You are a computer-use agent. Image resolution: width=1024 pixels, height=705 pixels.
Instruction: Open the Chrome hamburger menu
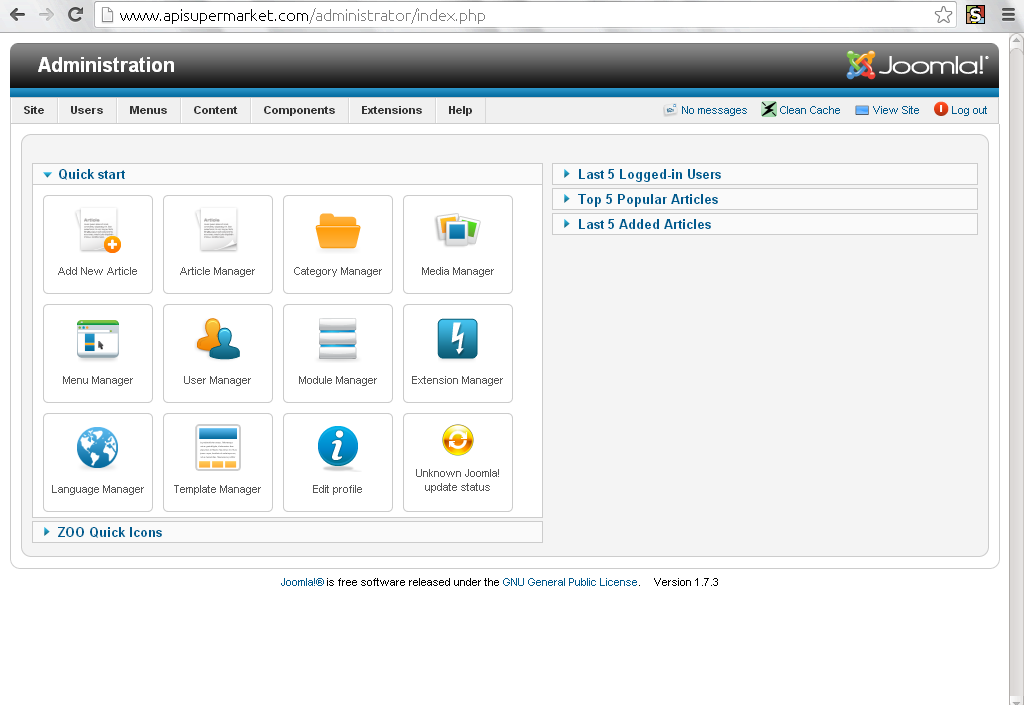[x=1008, y=15]
